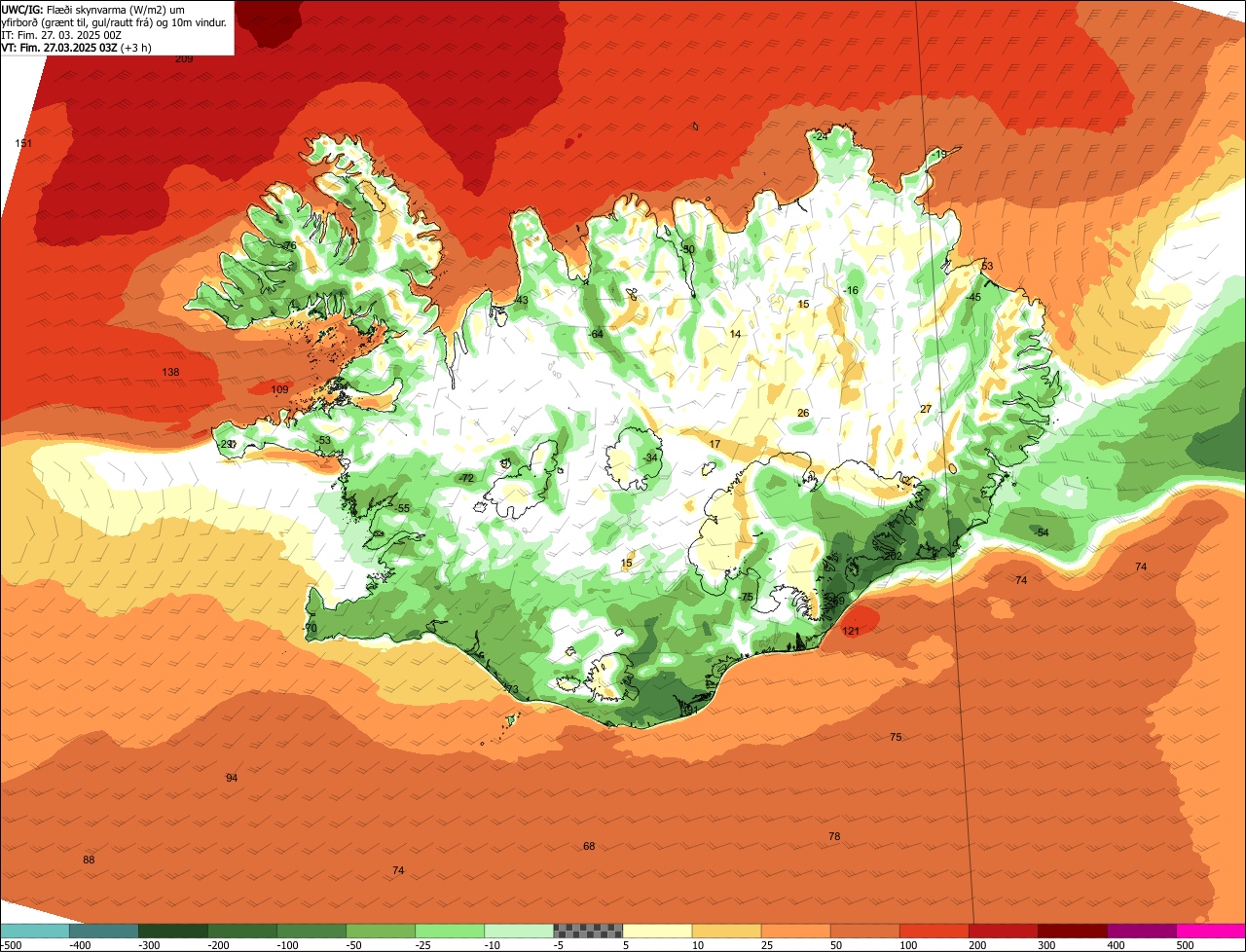Screen dimensions: 1246x952
Task: Click the map value 26
Action: 803,413
